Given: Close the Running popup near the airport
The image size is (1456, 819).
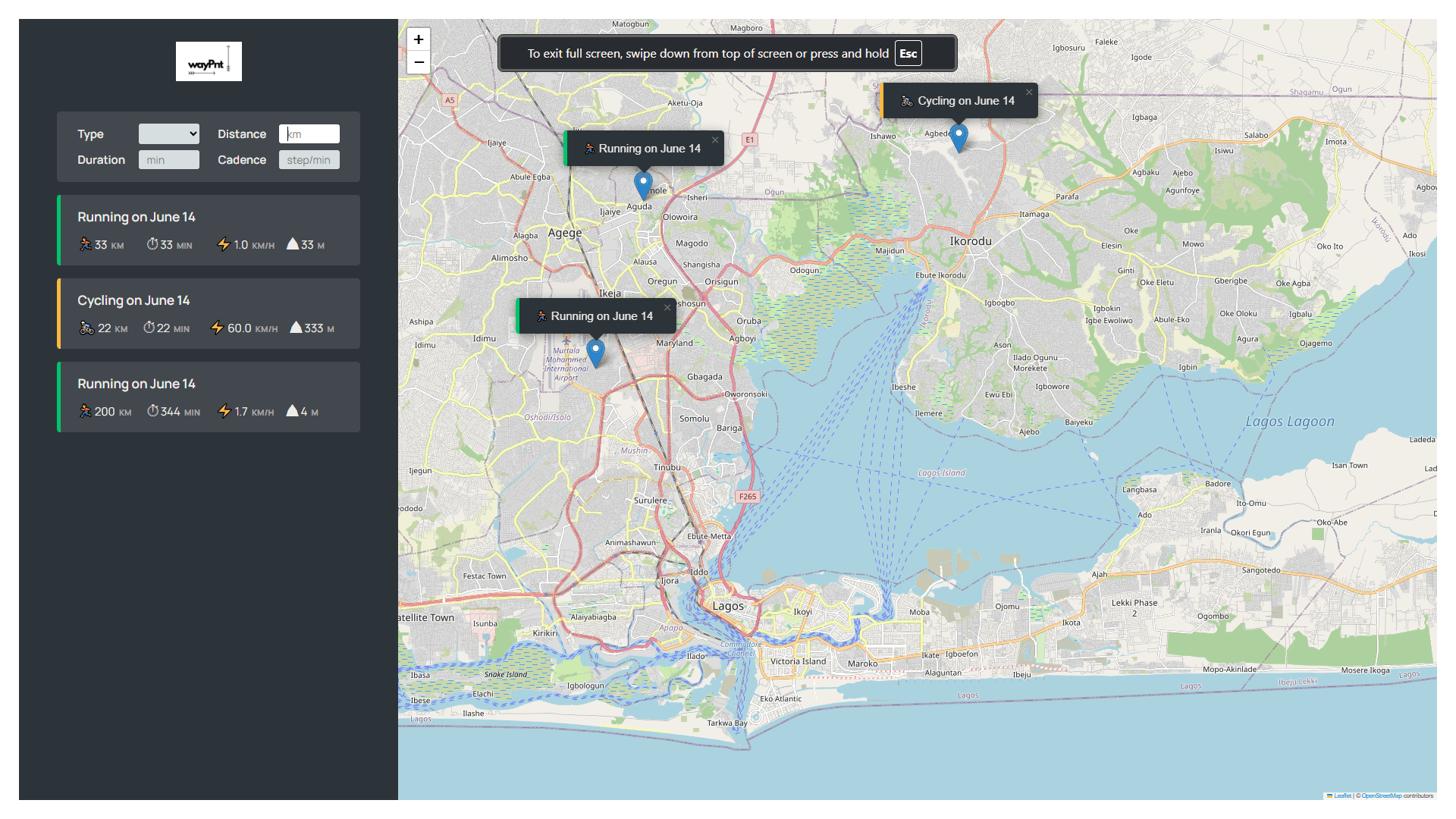Looking at the screenshot, I should 667,308.
